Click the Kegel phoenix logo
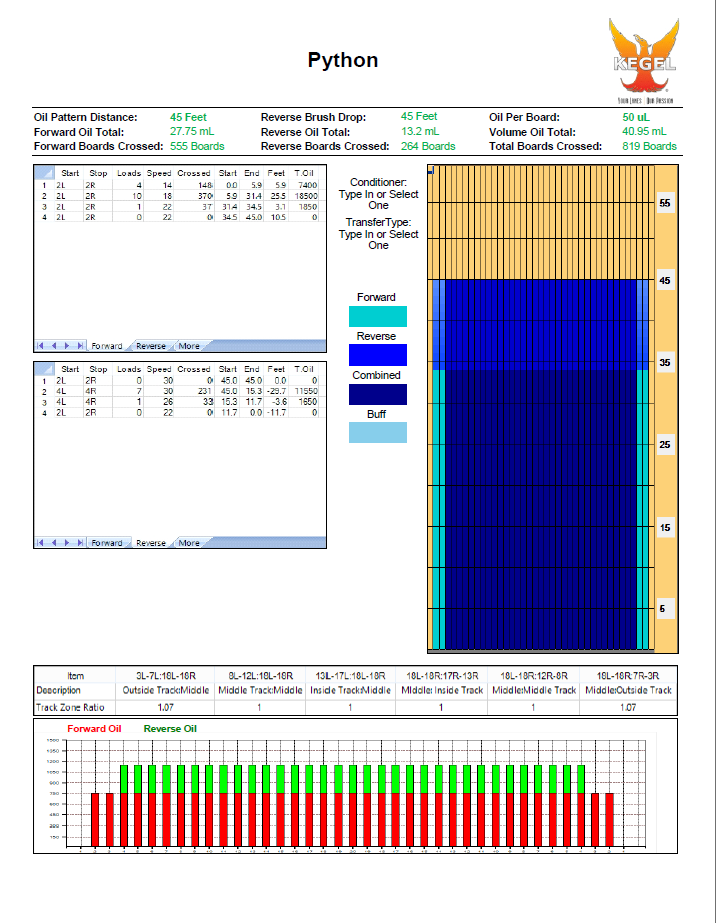 644,61
